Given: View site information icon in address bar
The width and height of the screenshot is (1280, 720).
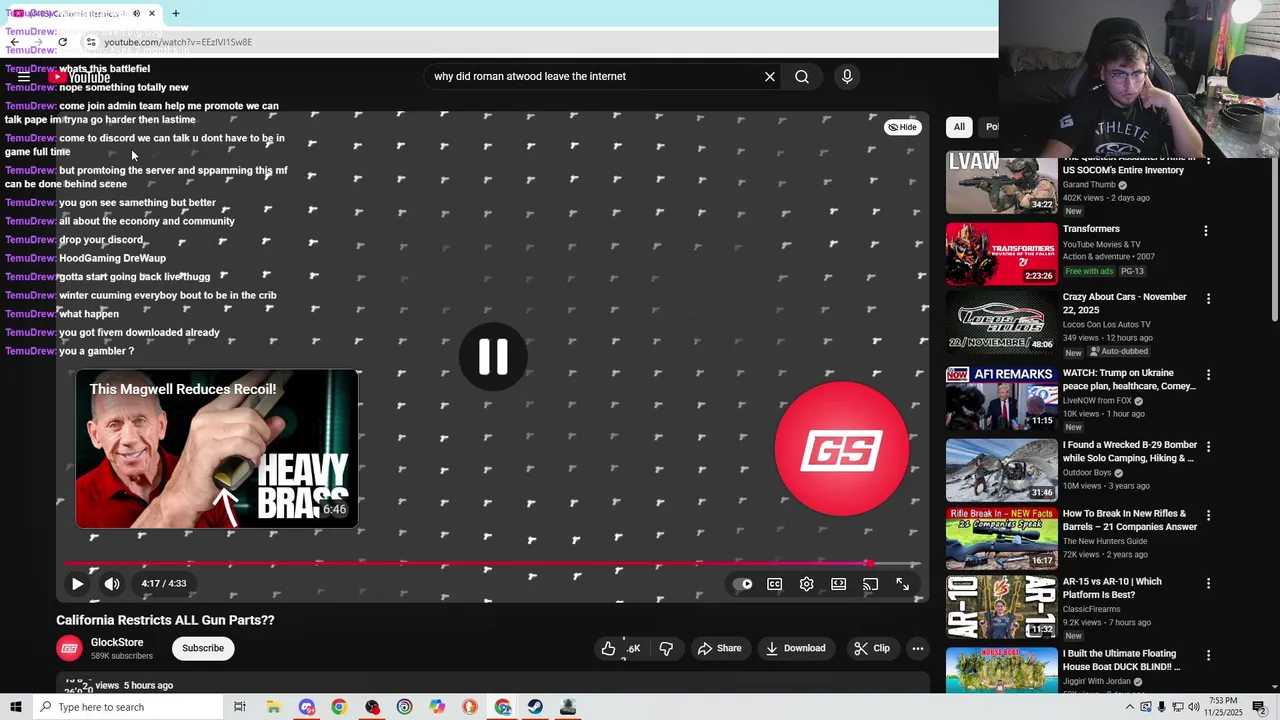Looking at the screenshot, I should click(x=91, y=42).
